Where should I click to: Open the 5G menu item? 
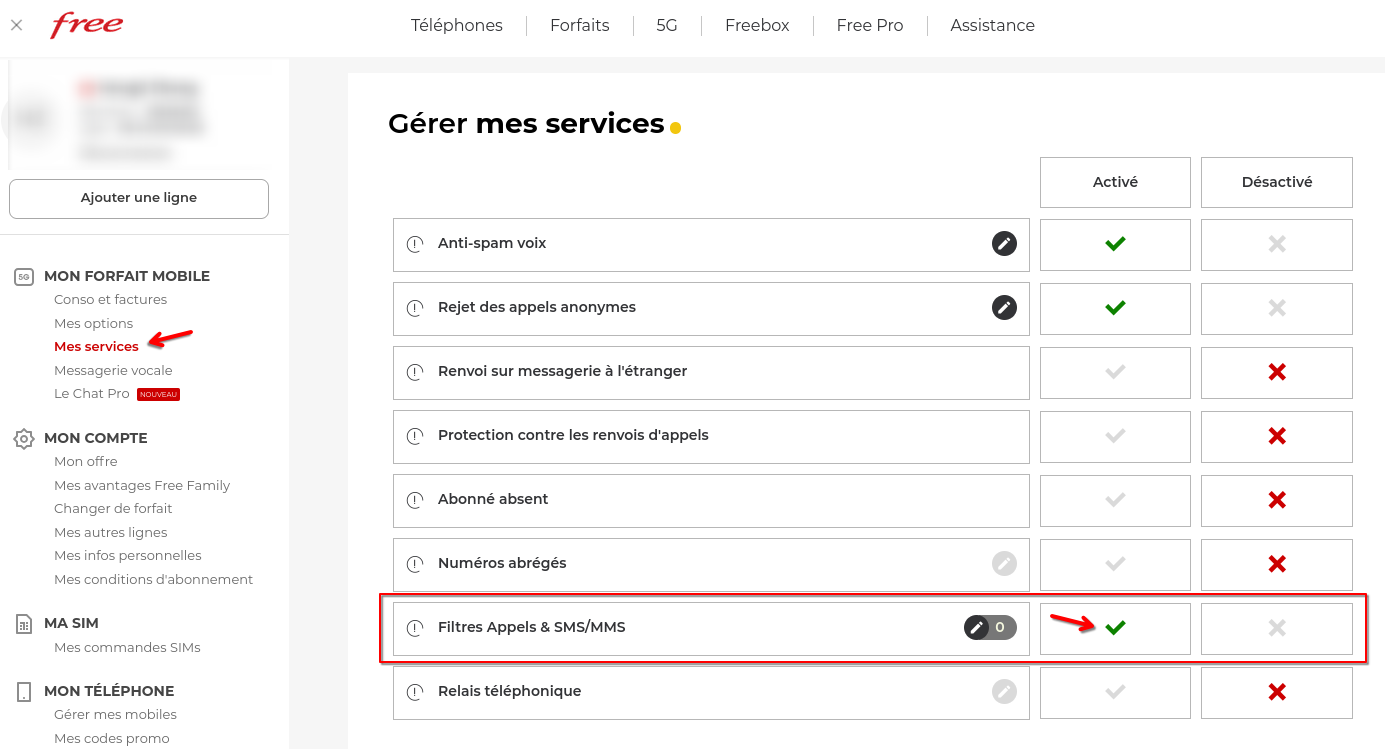pyautogui.click(x=667, y=26)
